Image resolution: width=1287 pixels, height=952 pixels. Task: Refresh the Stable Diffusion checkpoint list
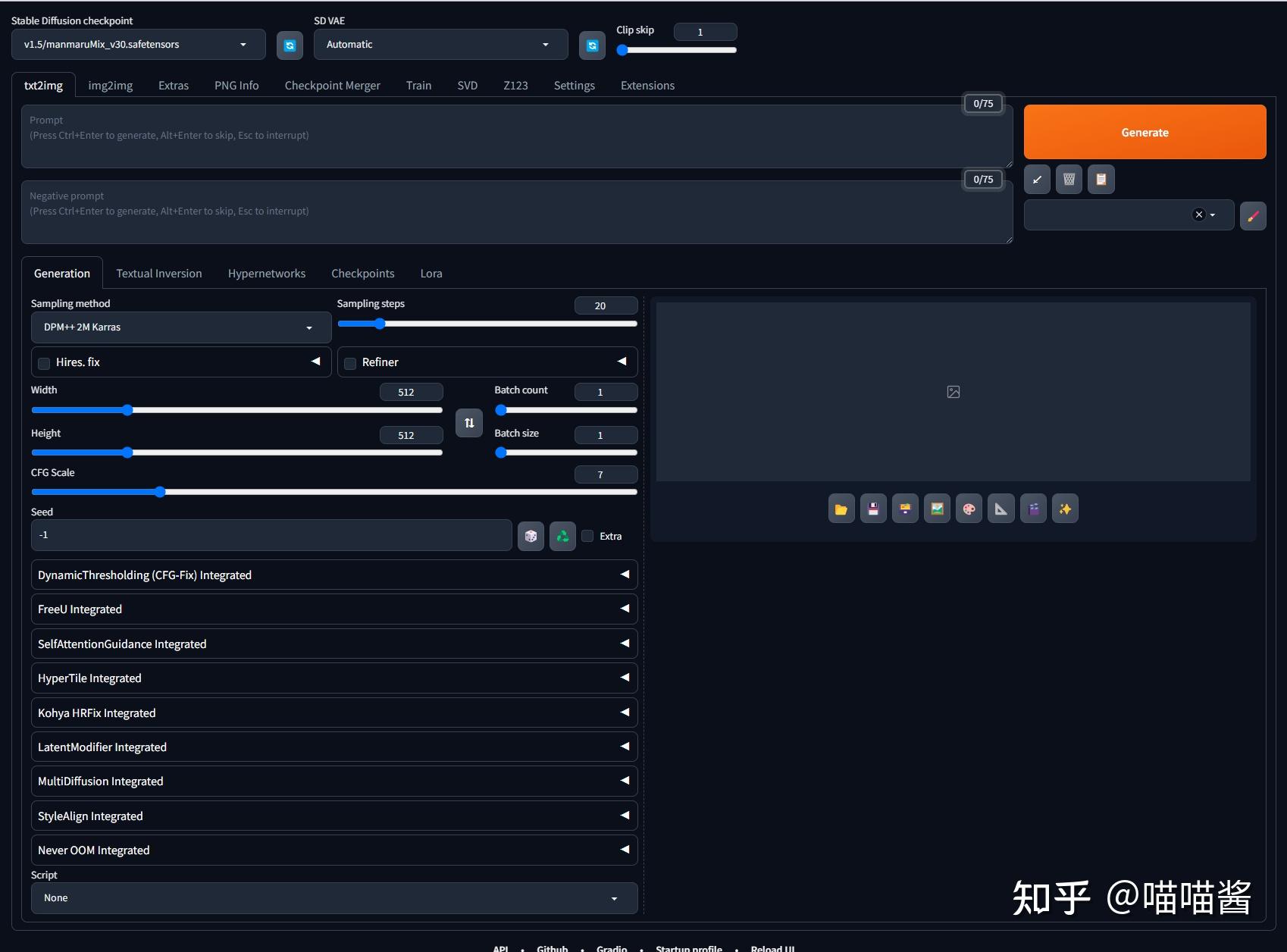tap(290, 45)
